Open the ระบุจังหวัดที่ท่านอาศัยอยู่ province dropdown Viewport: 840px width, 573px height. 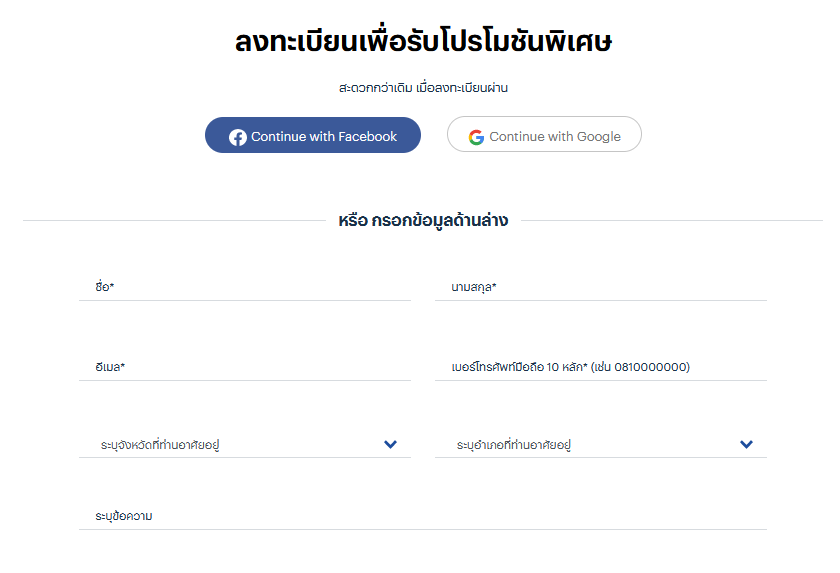click(x=245, y=444)
